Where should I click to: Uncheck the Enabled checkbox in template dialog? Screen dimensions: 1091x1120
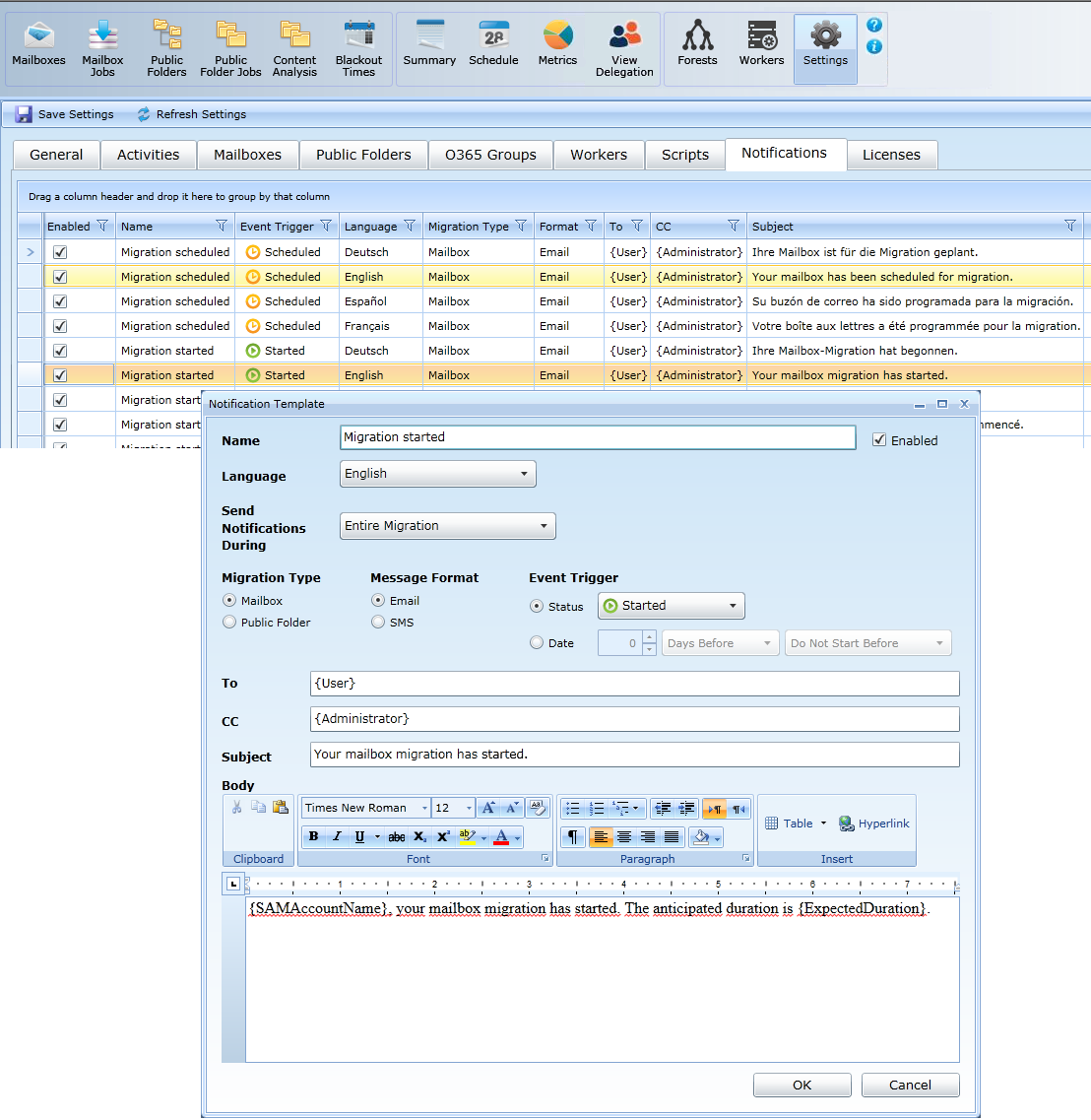point(879,440)
